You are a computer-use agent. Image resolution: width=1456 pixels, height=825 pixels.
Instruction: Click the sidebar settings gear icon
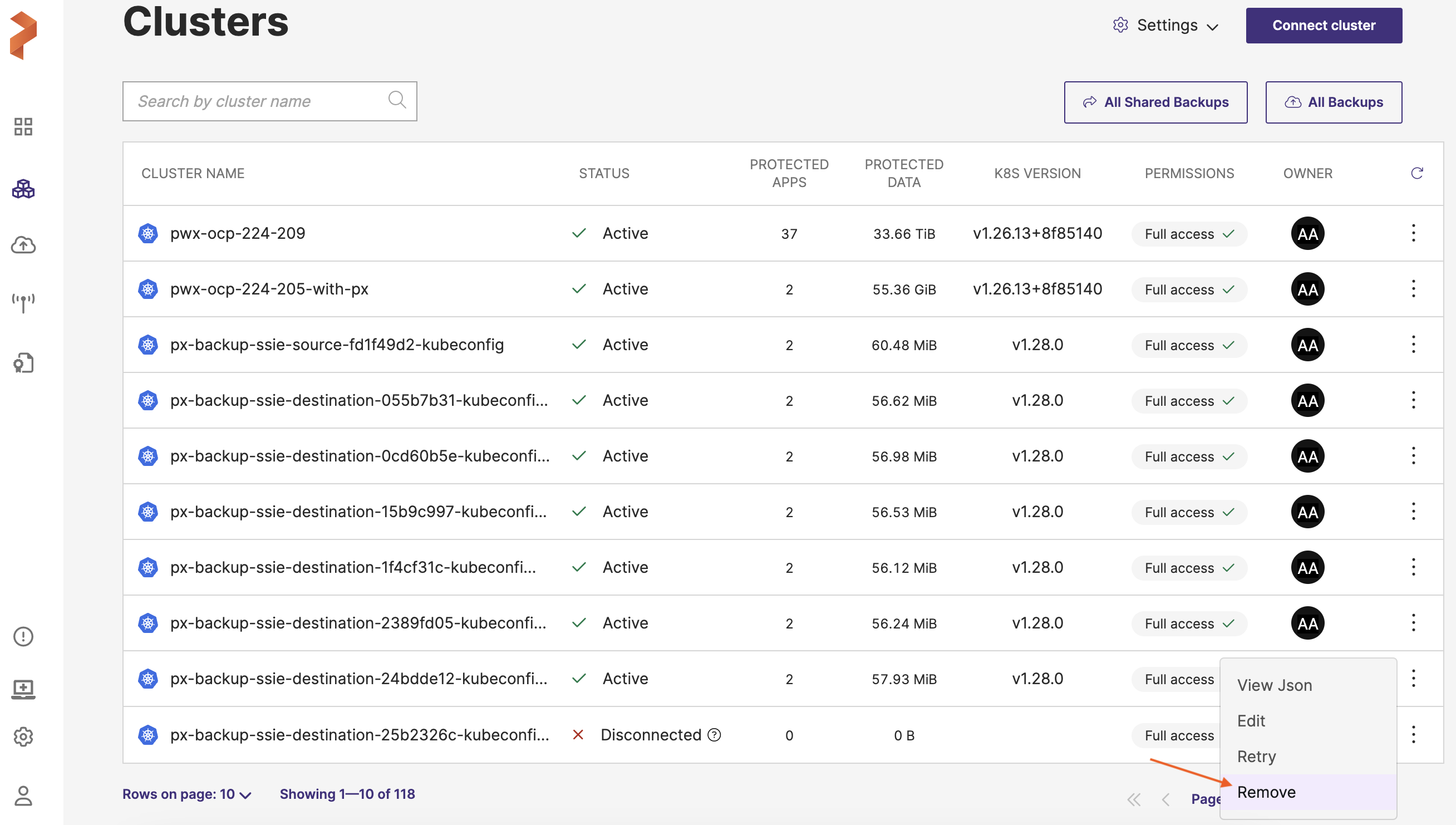pyautogui.click(x=23, y=736)
